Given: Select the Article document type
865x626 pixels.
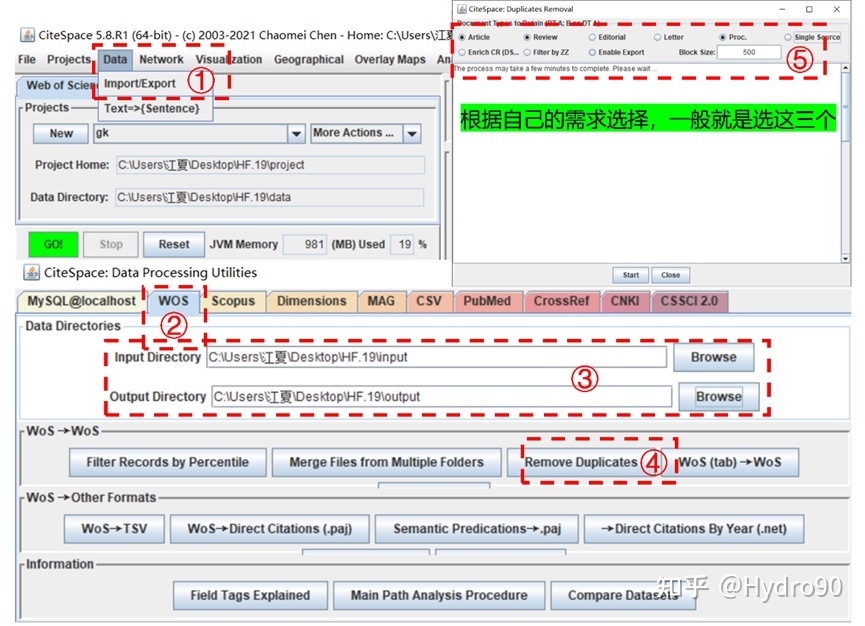Looking at the screenshot, I should (x=462, y=38).
